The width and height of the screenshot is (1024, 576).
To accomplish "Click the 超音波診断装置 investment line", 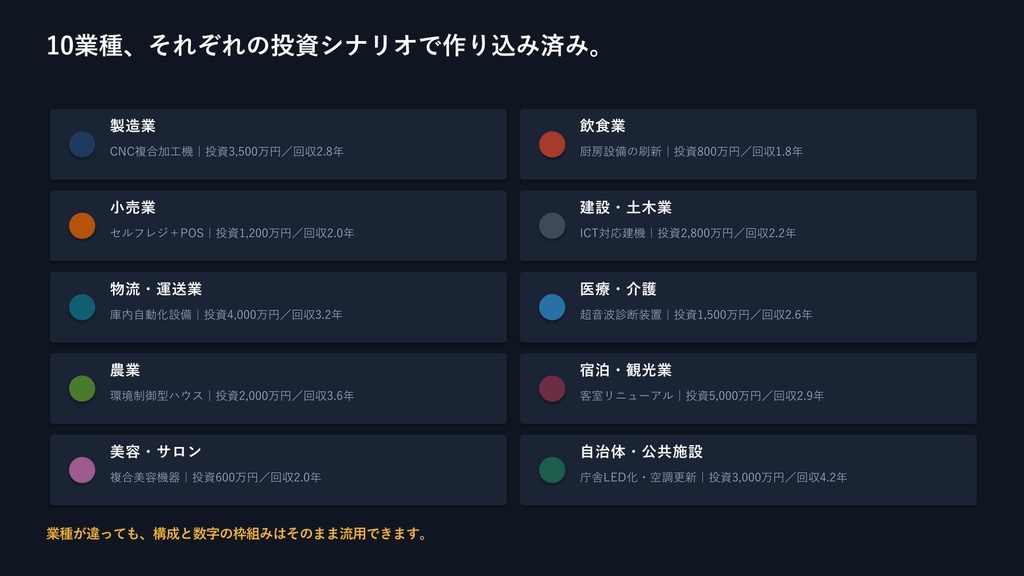I will point(696,315).
